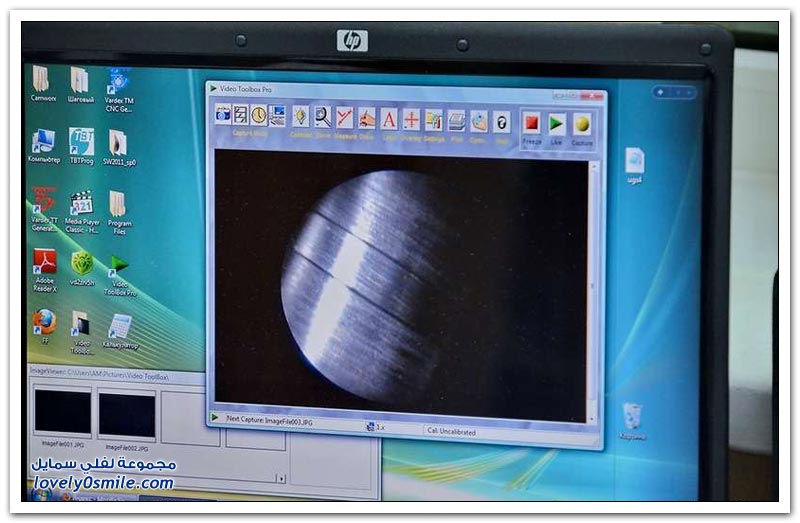Select the sequence capture mode icon
Screen dimensions: 800x523
point(240,114)
